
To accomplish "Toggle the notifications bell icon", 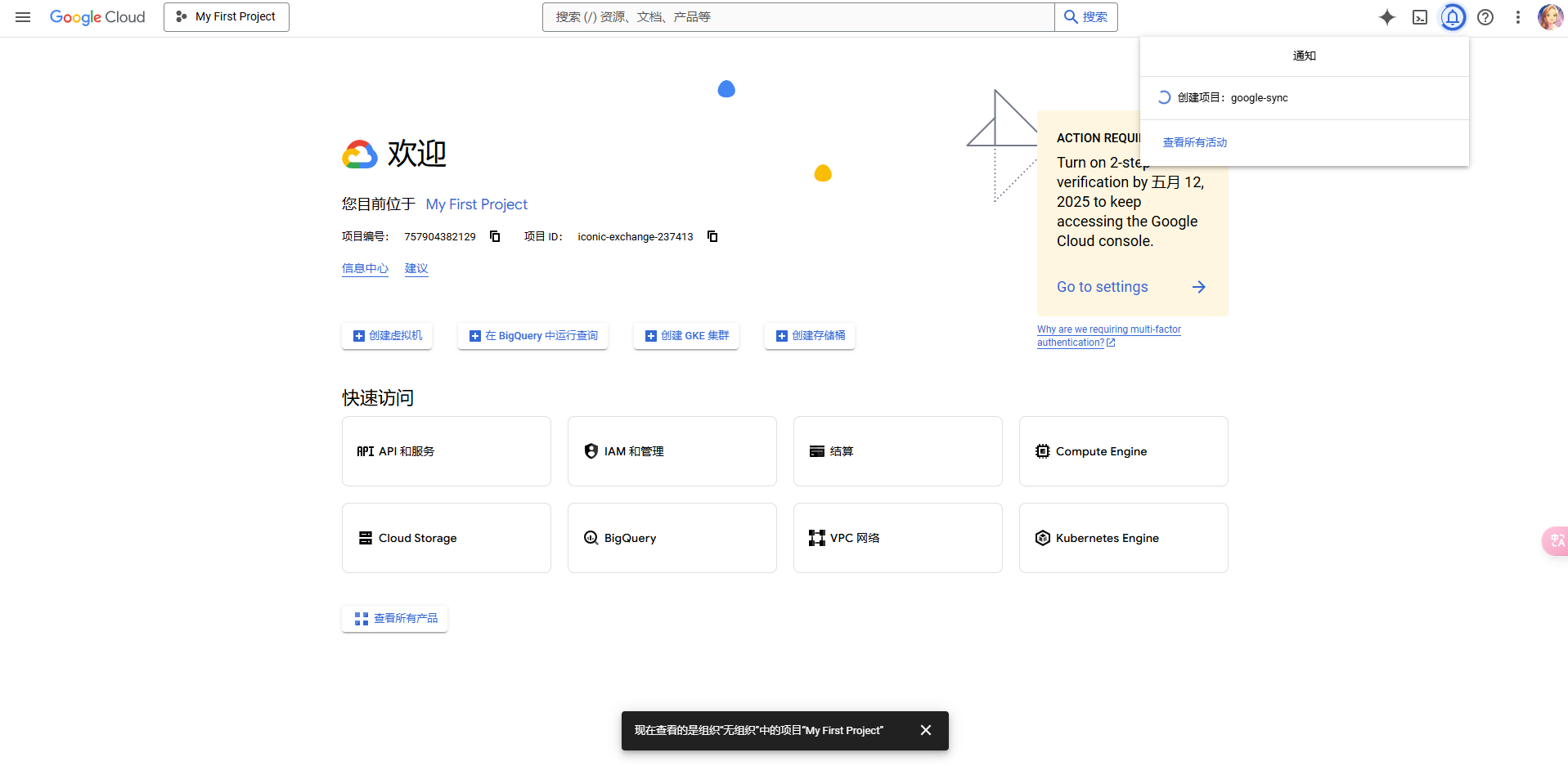I will point(1453,17).
